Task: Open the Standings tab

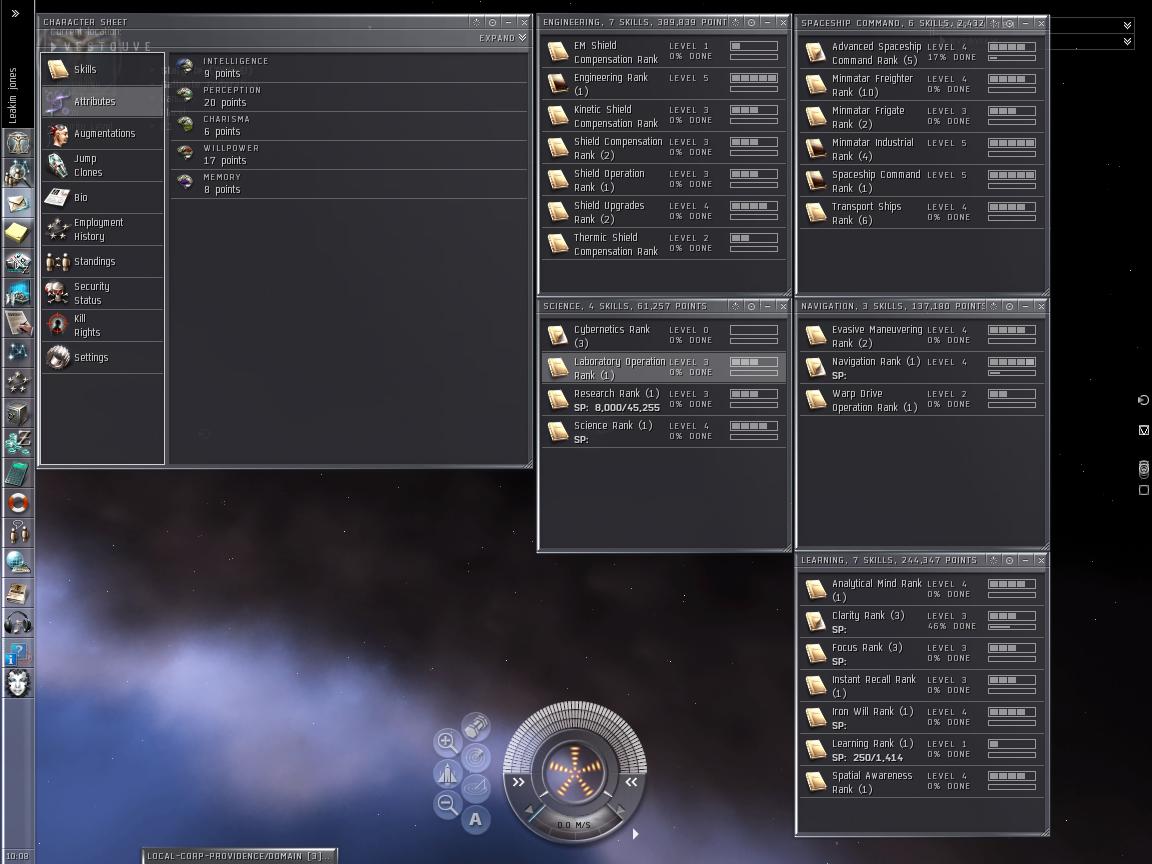Action: pos(103,262)
